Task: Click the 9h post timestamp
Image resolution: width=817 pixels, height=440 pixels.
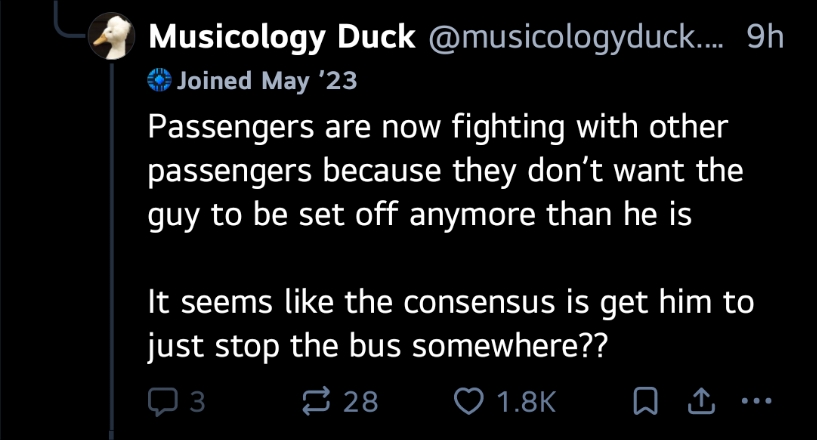Action: 765,38
